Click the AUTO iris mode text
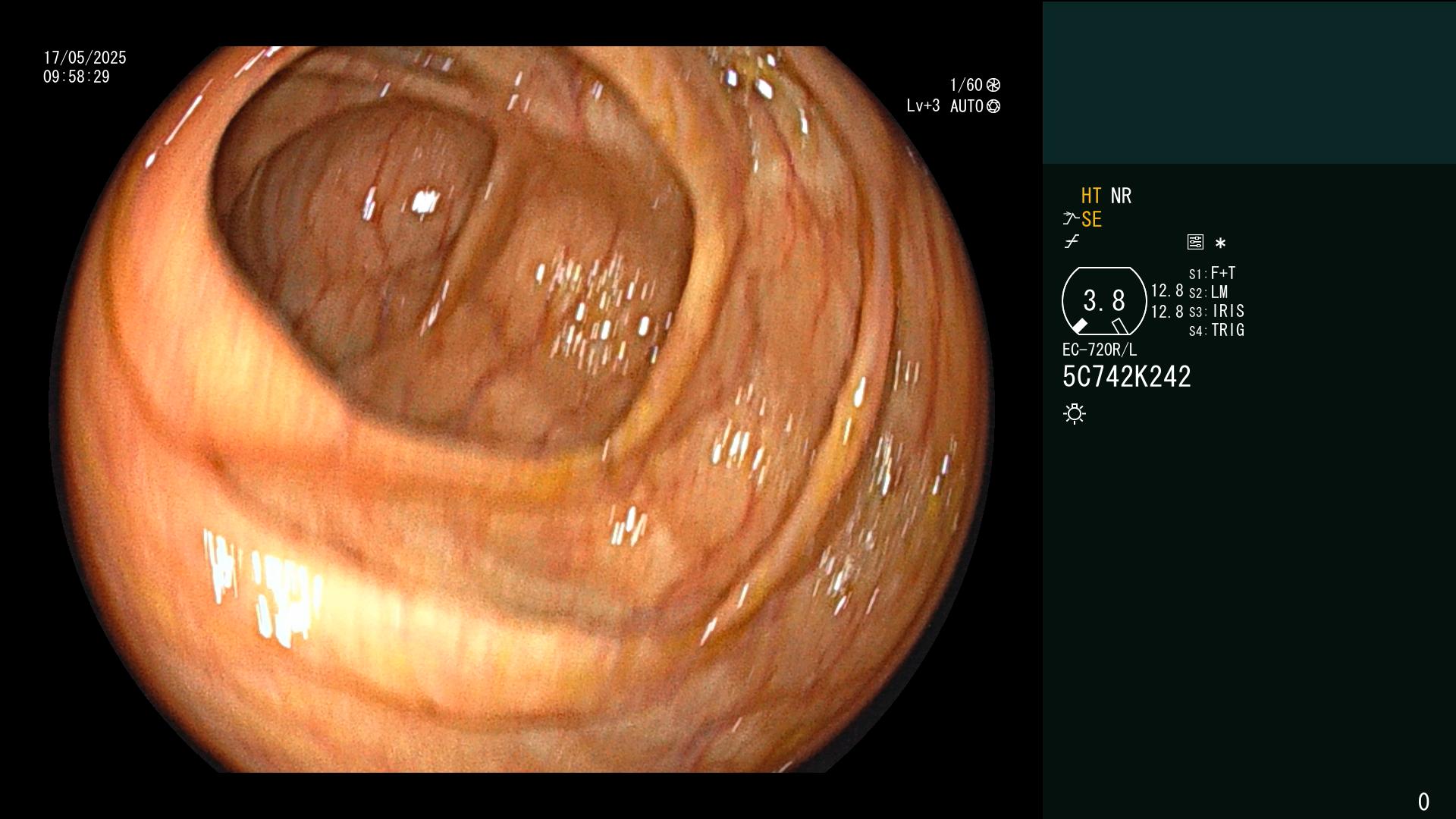This screenshot has width=1456, height=819. (x=967, y=106)
